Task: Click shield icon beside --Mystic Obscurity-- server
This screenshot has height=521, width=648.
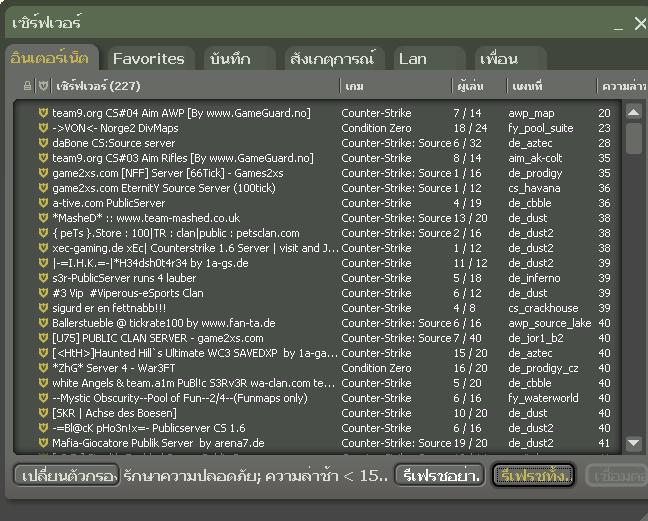Action: (x=43, y=398)
